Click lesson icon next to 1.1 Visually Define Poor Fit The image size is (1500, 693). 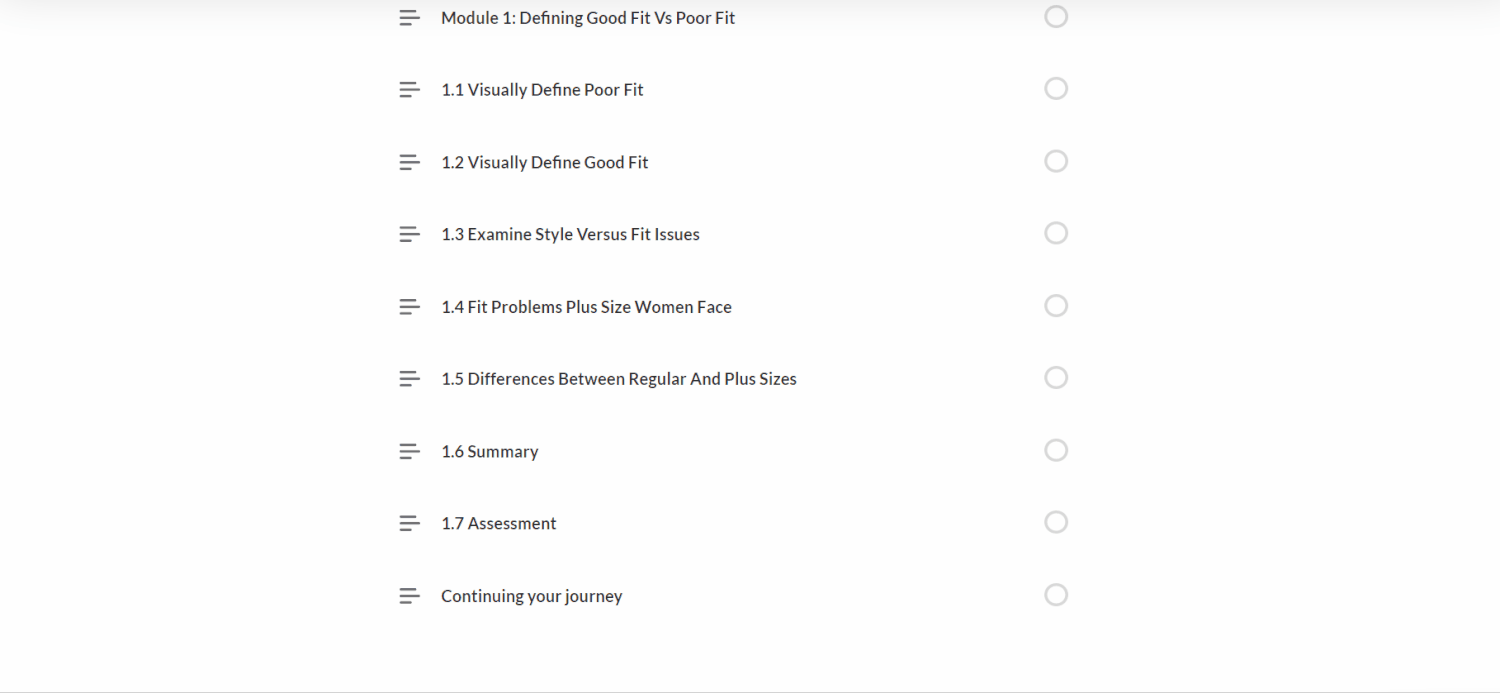409,90
